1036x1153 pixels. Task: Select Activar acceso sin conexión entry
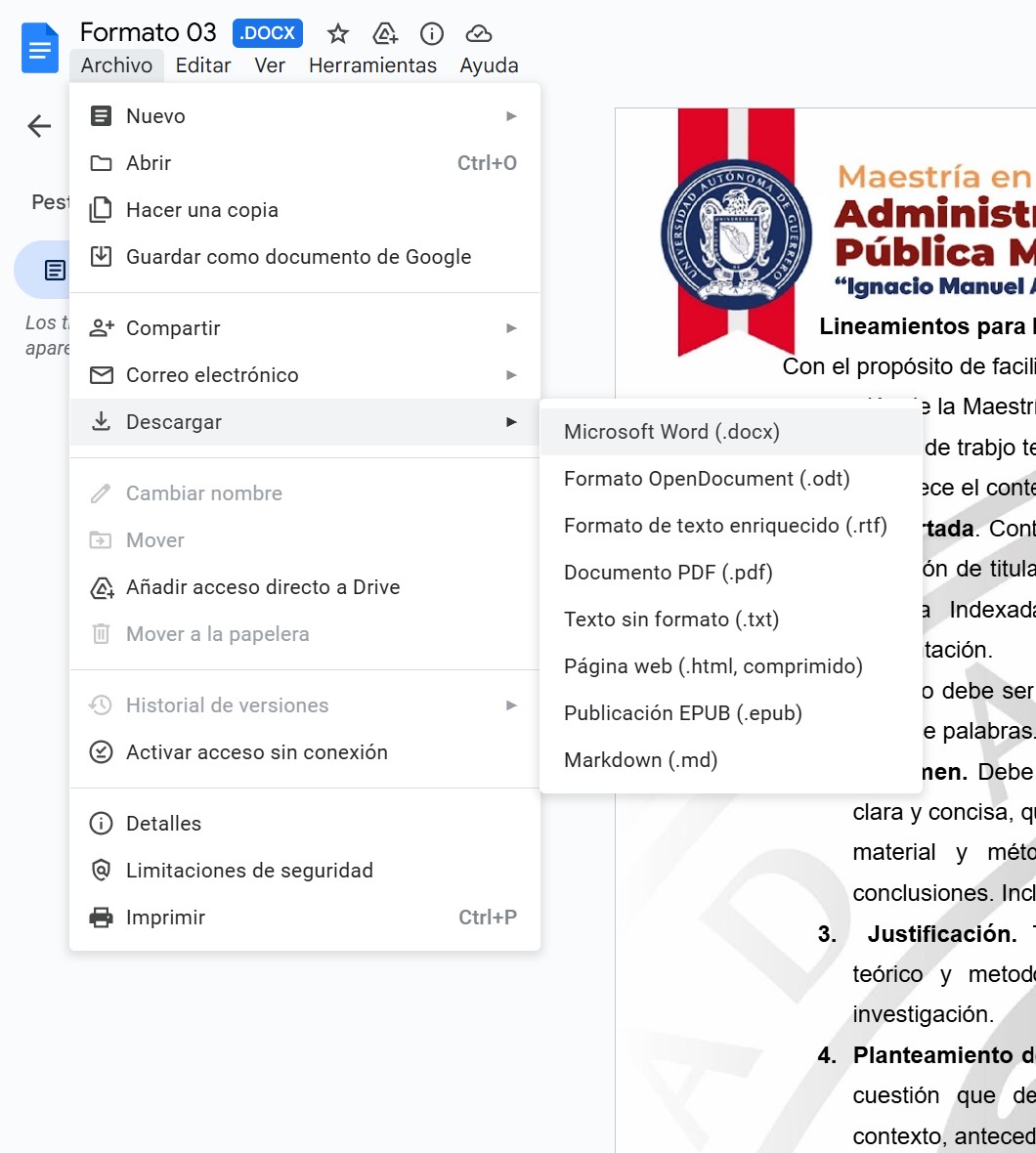(x=305, y=752)
